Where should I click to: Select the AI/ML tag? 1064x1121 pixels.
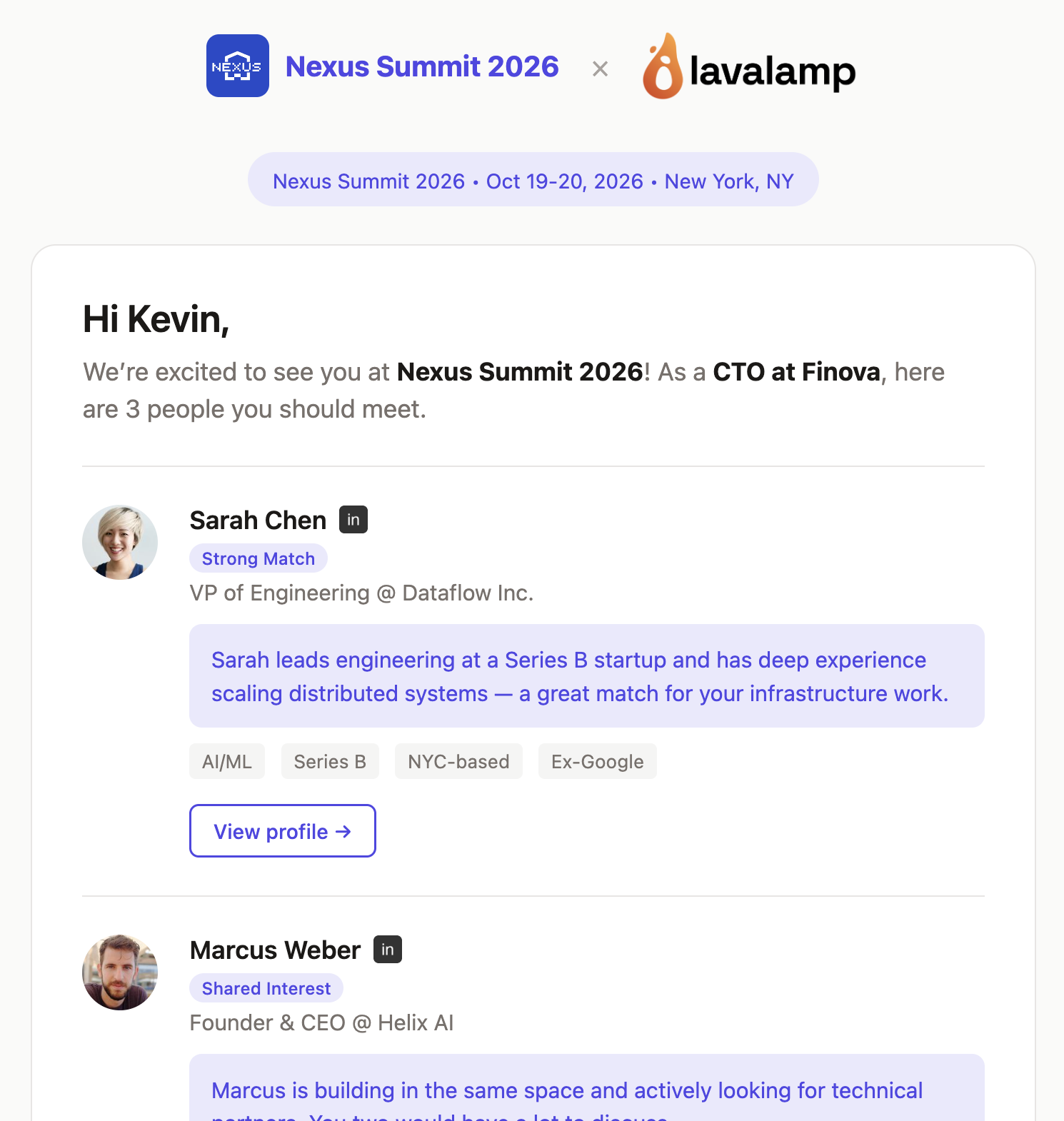tap(226, 761)
